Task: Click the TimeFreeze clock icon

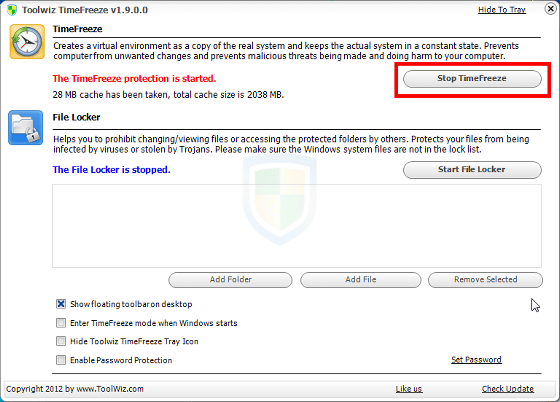Action: [27, 41]
